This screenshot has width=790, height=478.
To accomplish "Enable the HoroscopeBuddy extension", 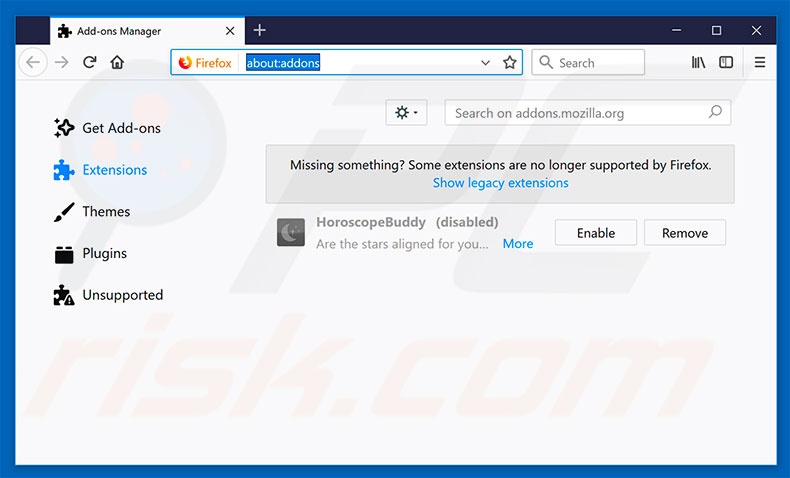I will [595, 233].
